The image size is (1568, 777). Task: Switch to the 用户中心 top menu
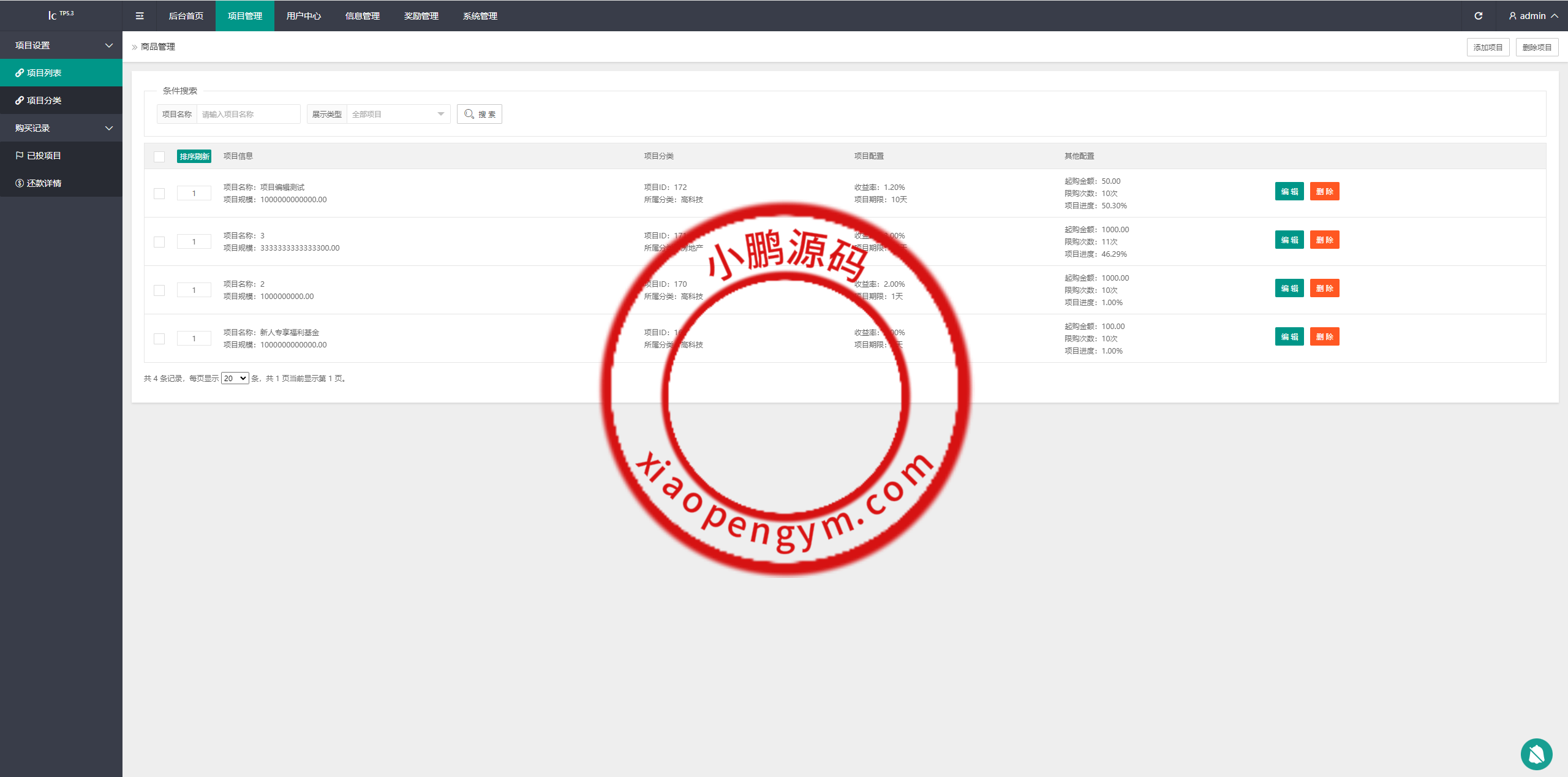pos(303,16)
